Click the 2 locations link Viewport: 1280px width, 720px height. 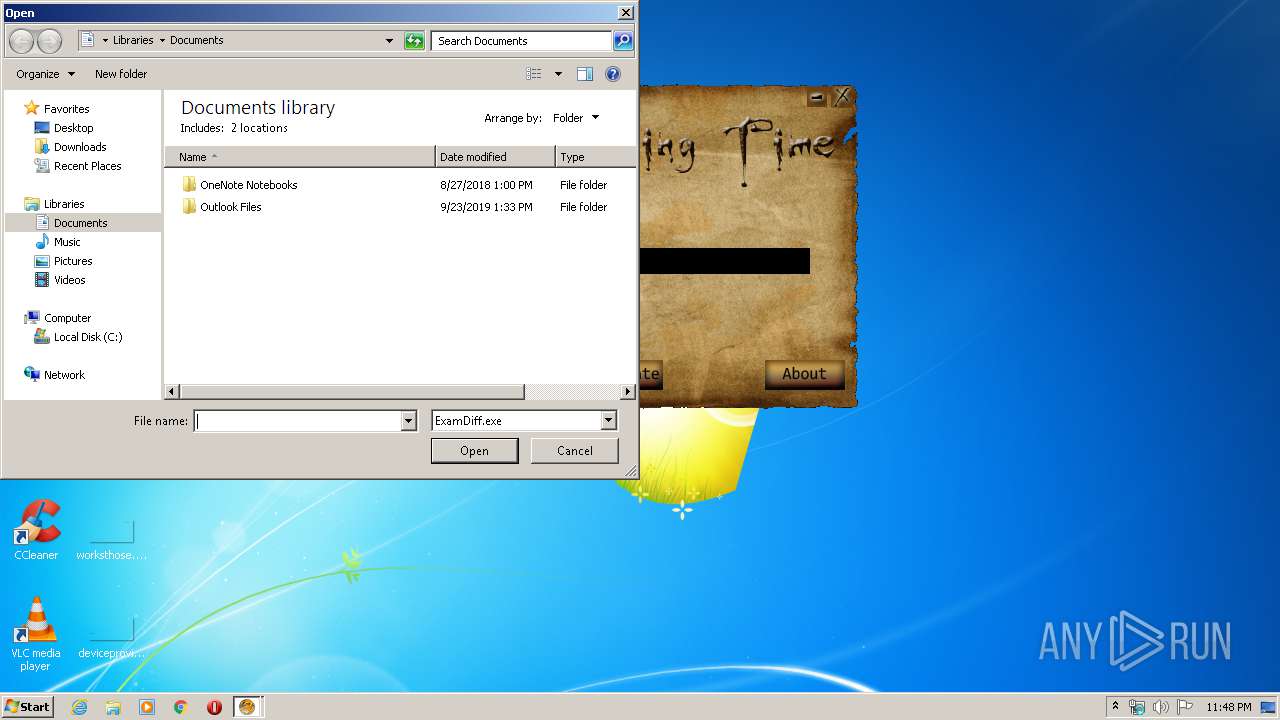(259, 128)
